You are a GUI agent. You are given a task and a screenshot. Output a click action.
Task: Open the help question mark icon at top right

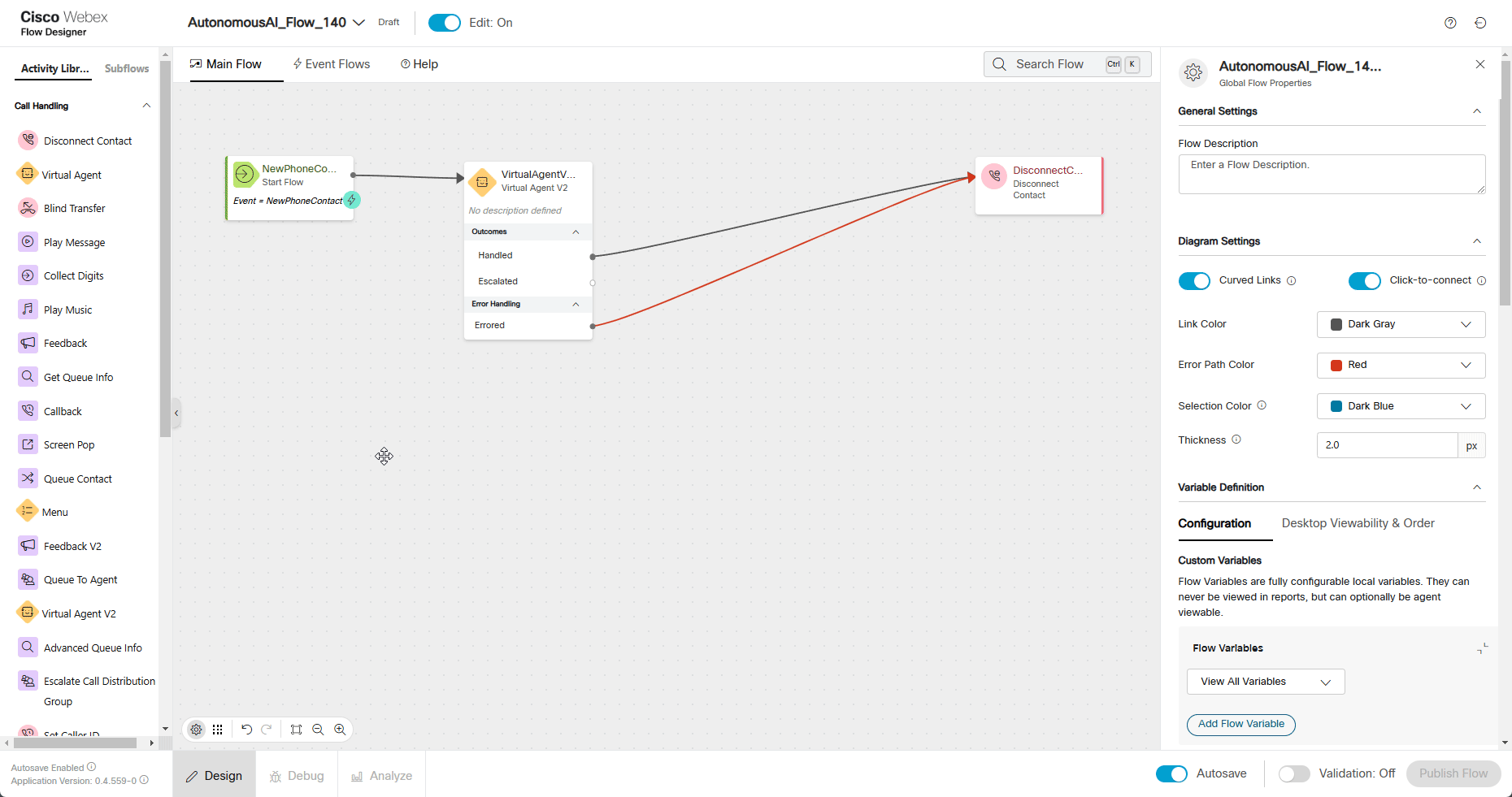click(x=1450, y=23)
